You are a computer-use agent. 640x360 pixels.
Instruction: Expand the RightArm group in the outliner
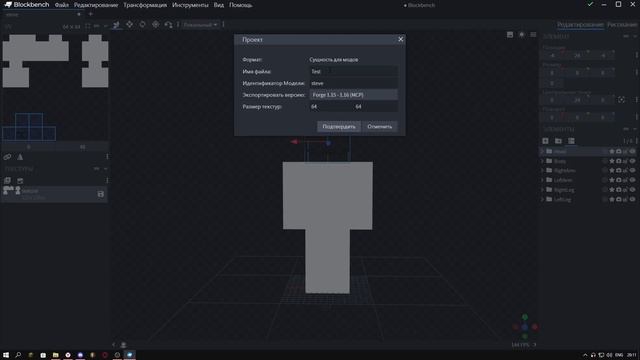pyautogui.click(x=542, y=171)
